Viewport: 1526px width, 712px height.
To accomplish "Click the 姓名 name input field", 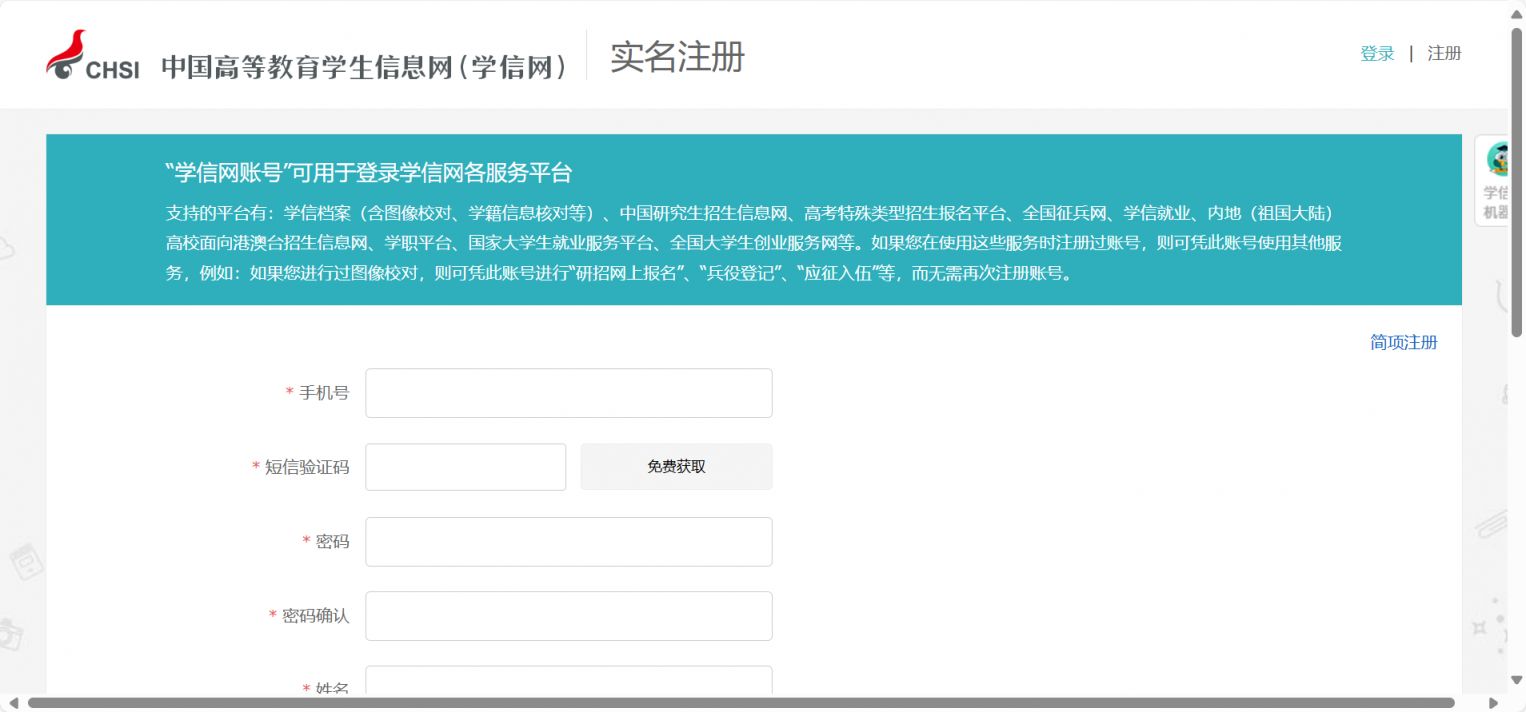I will coord(568,684).
